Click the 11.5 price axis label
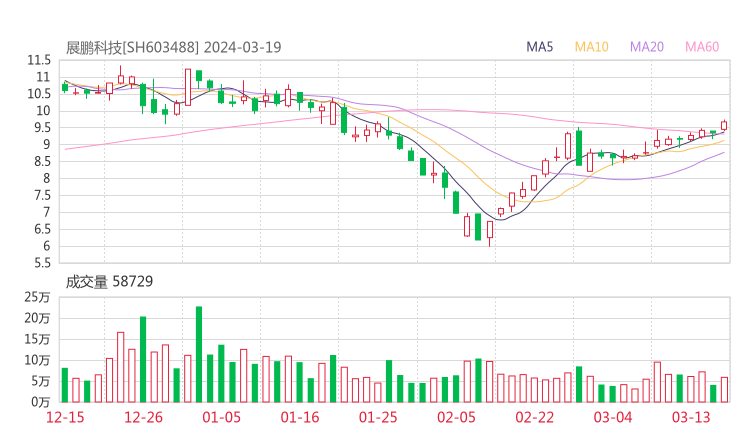740x440 pixels. tap(39, 60)
